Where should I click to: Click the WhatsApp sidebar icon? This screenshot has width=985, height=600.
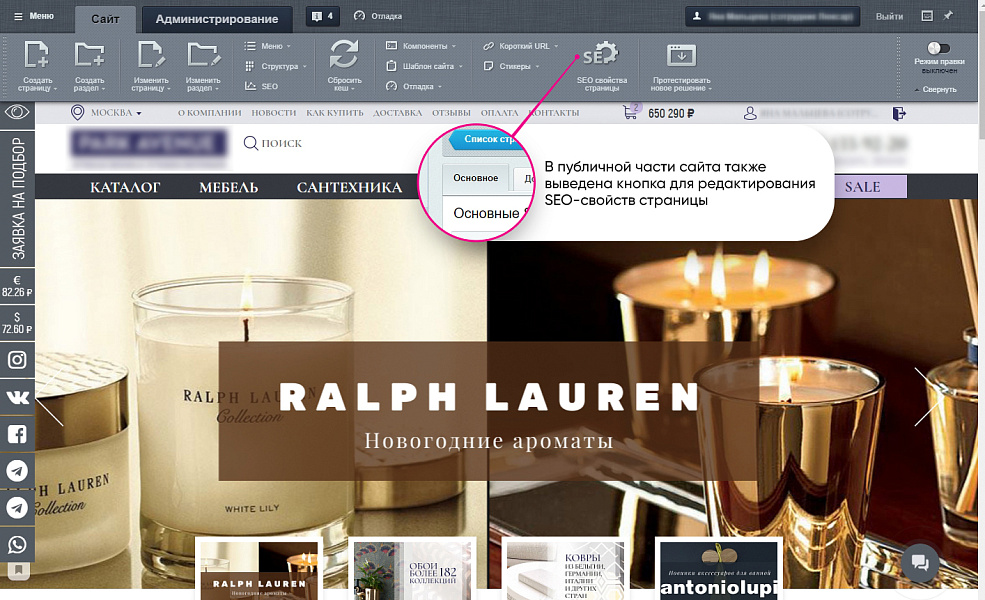tap(17, 545)
